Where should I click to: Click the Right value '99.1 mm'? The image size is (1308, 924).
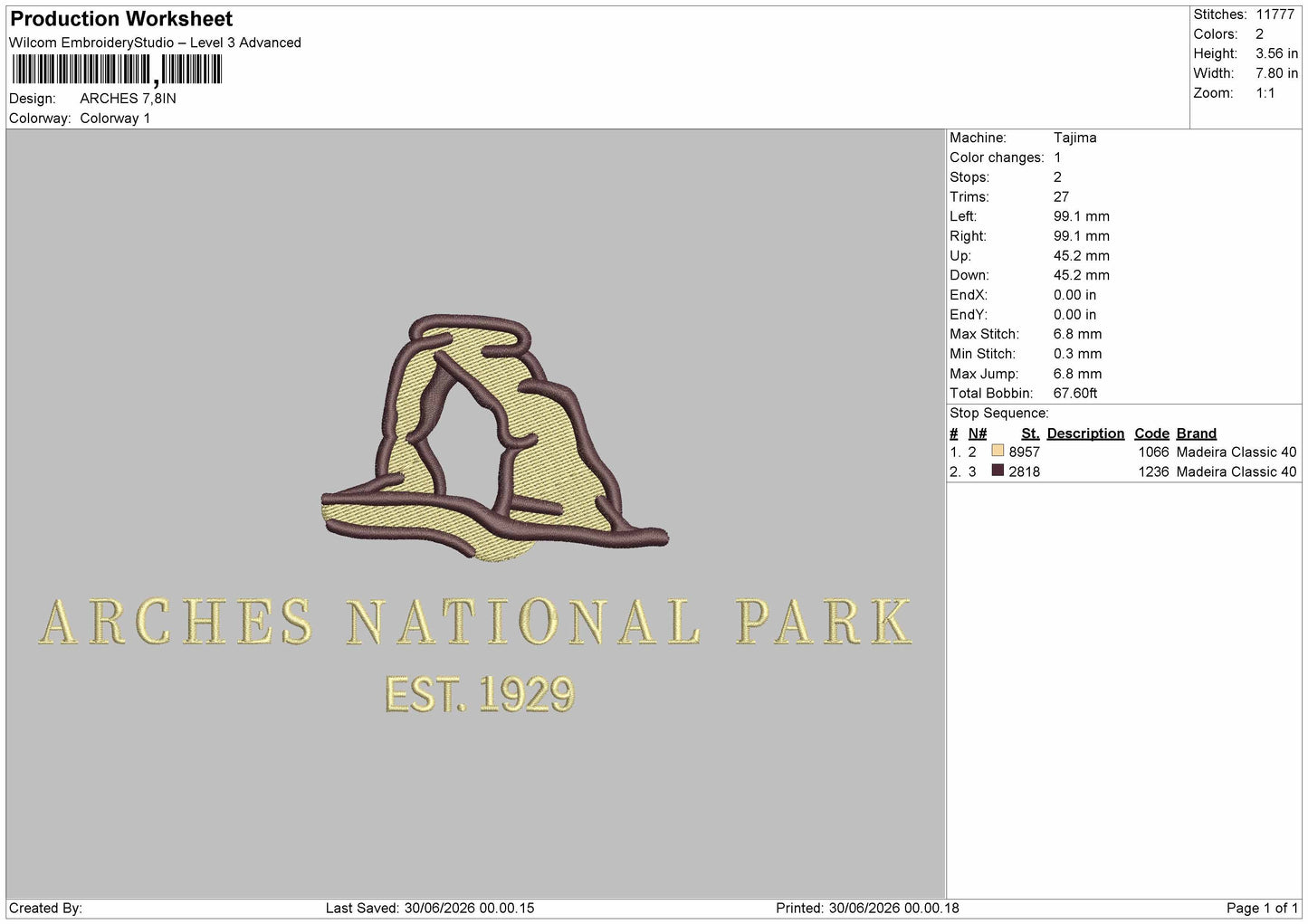coord(1081,236)
